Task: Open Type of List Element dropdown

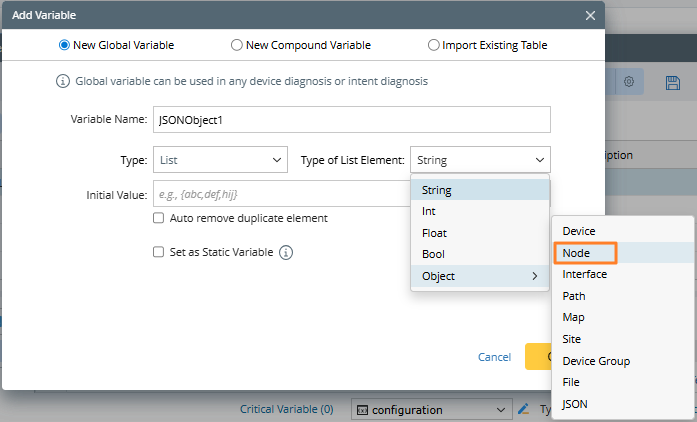Action: [x=480, y=159]
